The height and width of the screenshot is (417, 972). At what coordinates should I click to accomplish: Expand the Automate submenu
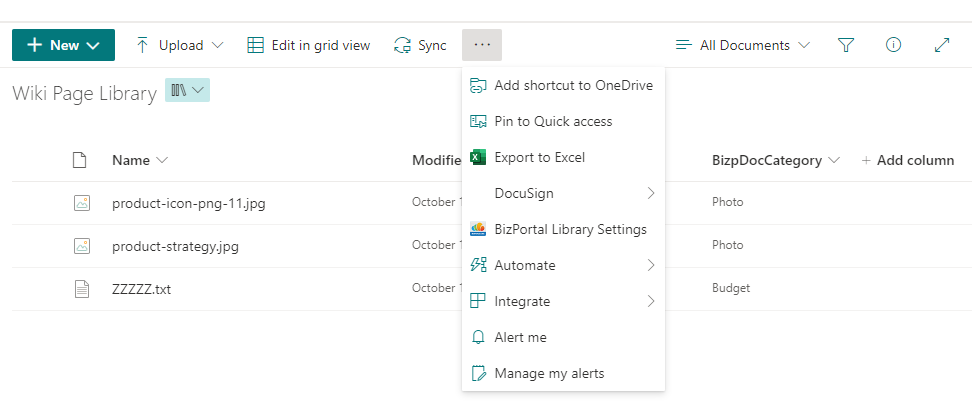[x=563, y=265]
